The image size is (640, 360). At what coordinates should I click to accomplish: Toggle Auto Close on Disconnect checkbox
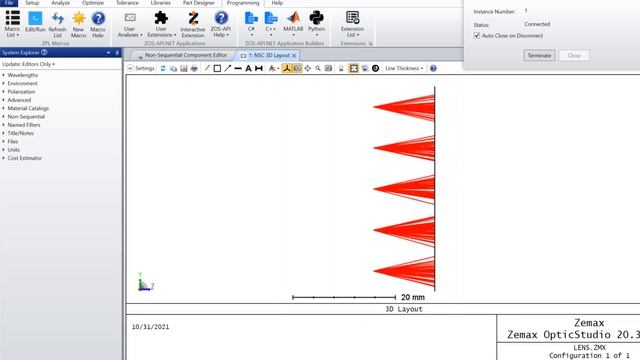point(477,36)
